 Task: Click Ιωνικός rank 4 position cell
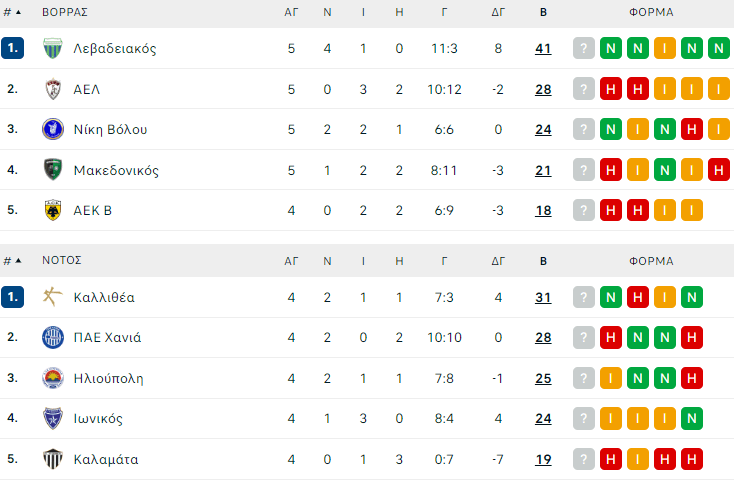12,418
